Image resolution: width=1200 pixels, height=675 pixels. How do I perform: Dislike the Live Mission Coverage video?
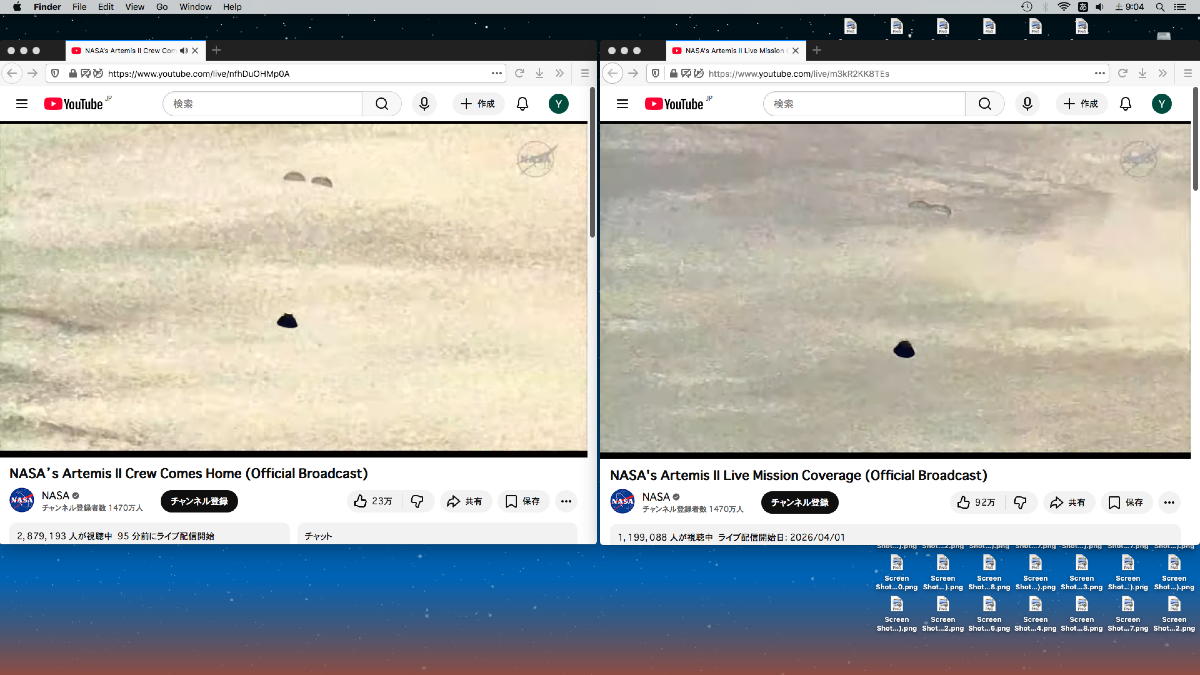(x=1020, y=502)
